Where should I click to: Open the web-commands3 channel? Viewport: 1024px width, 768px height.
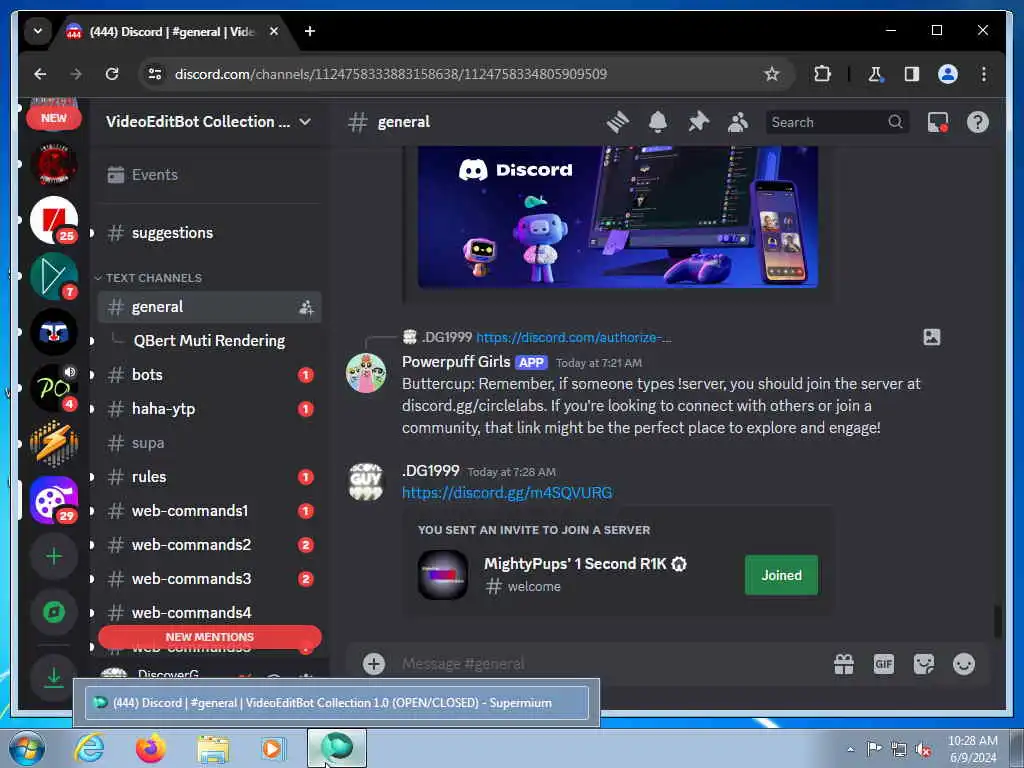click(x=209, y=579)
